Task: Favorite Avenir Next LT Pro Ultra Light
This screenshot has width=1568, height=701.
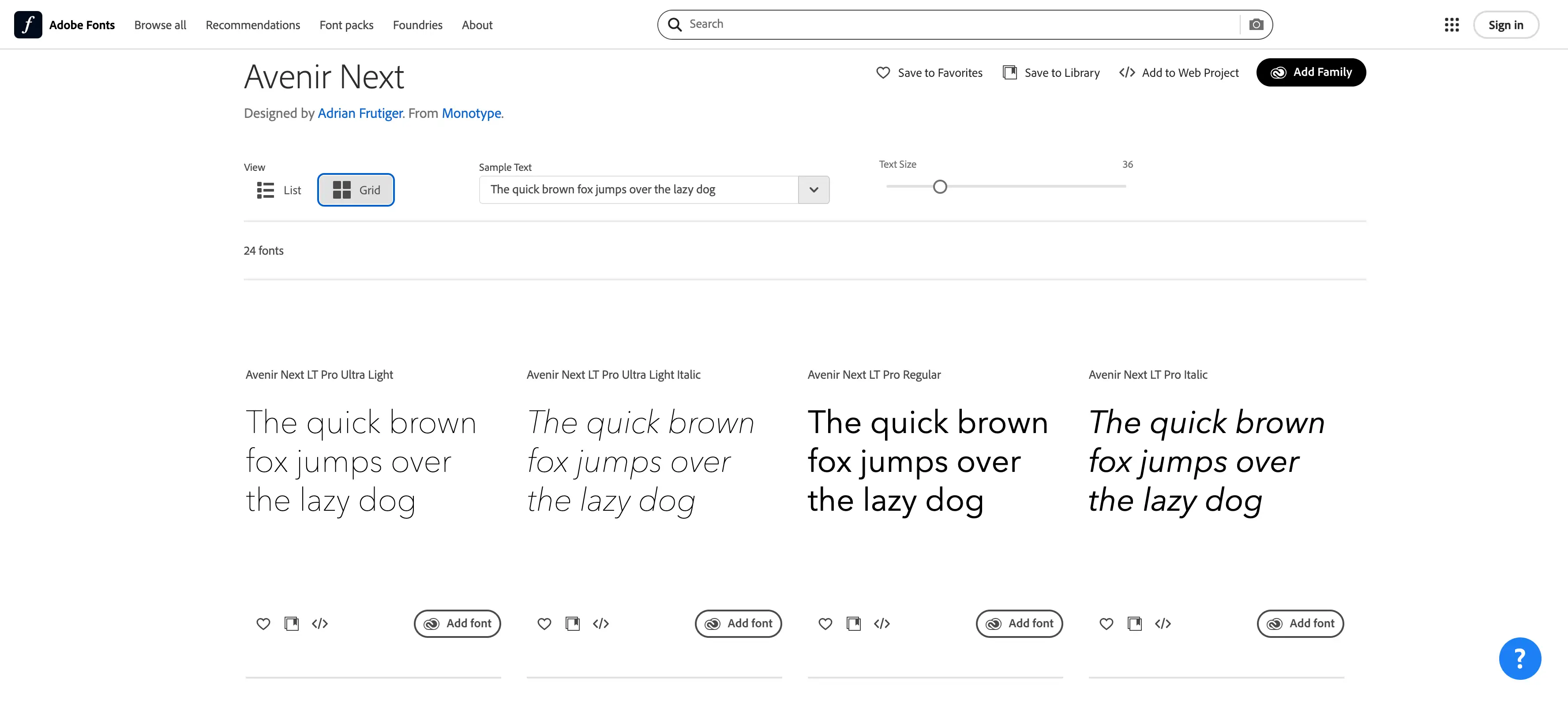Action: click(x=263, y=624)
